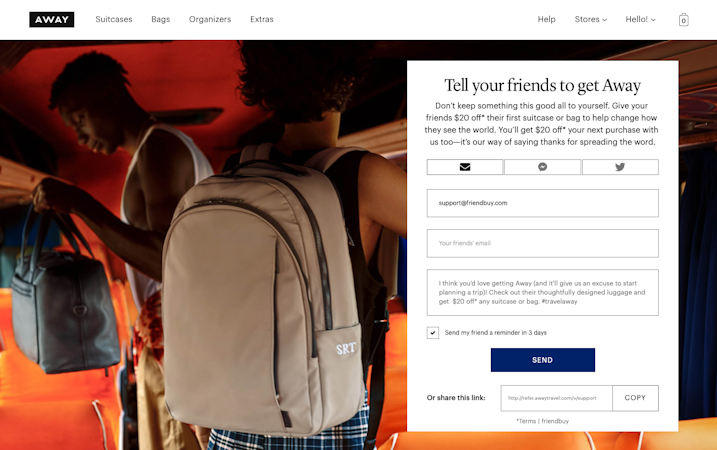Select the email share envelope icon
Viewport: 717px width, 450px height.
(465, 167)
